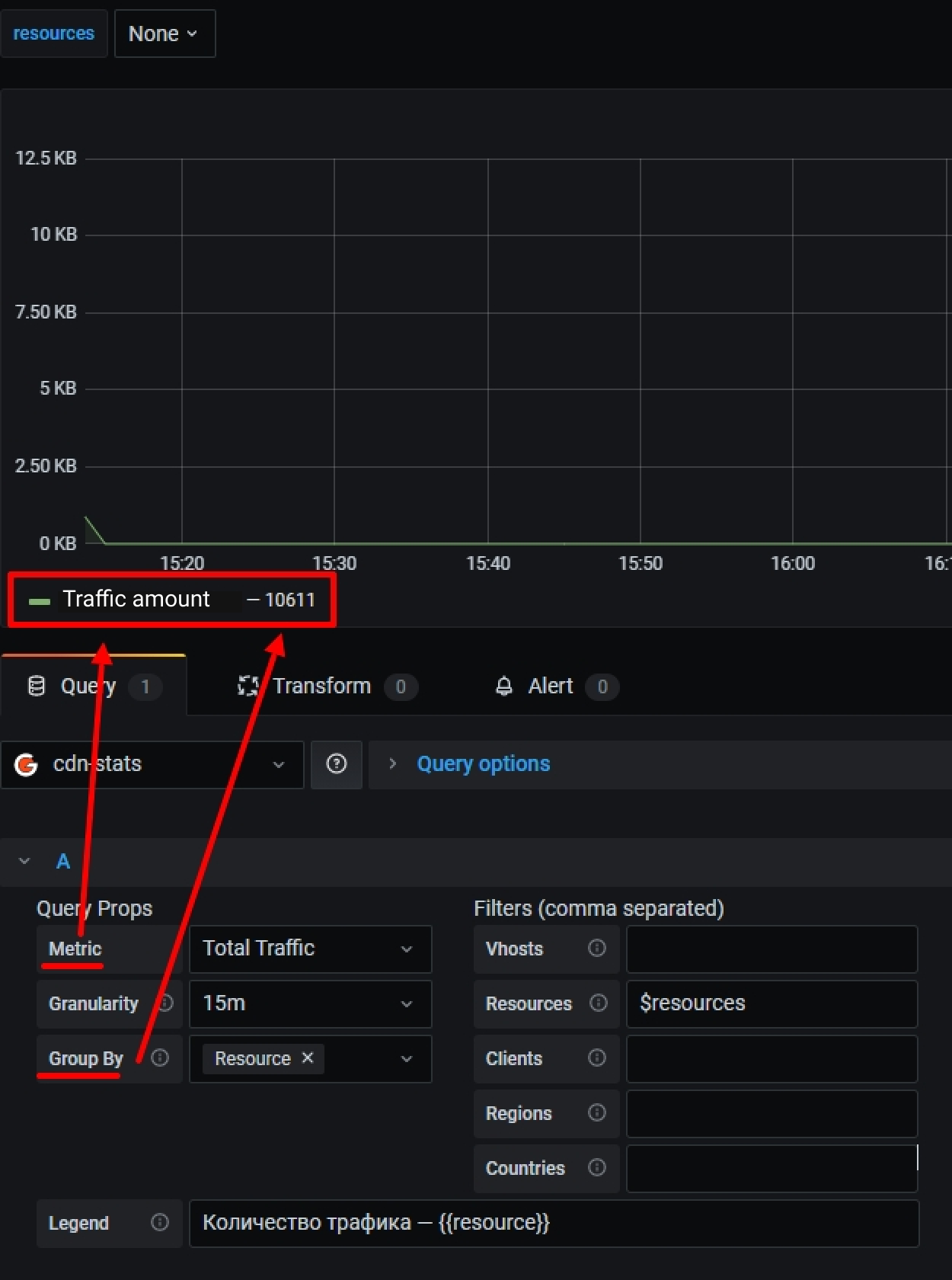Open the Metric dropdown showing Total Traffic
Viewport: 952px width, 1280px height.
(x=310, y=949)
